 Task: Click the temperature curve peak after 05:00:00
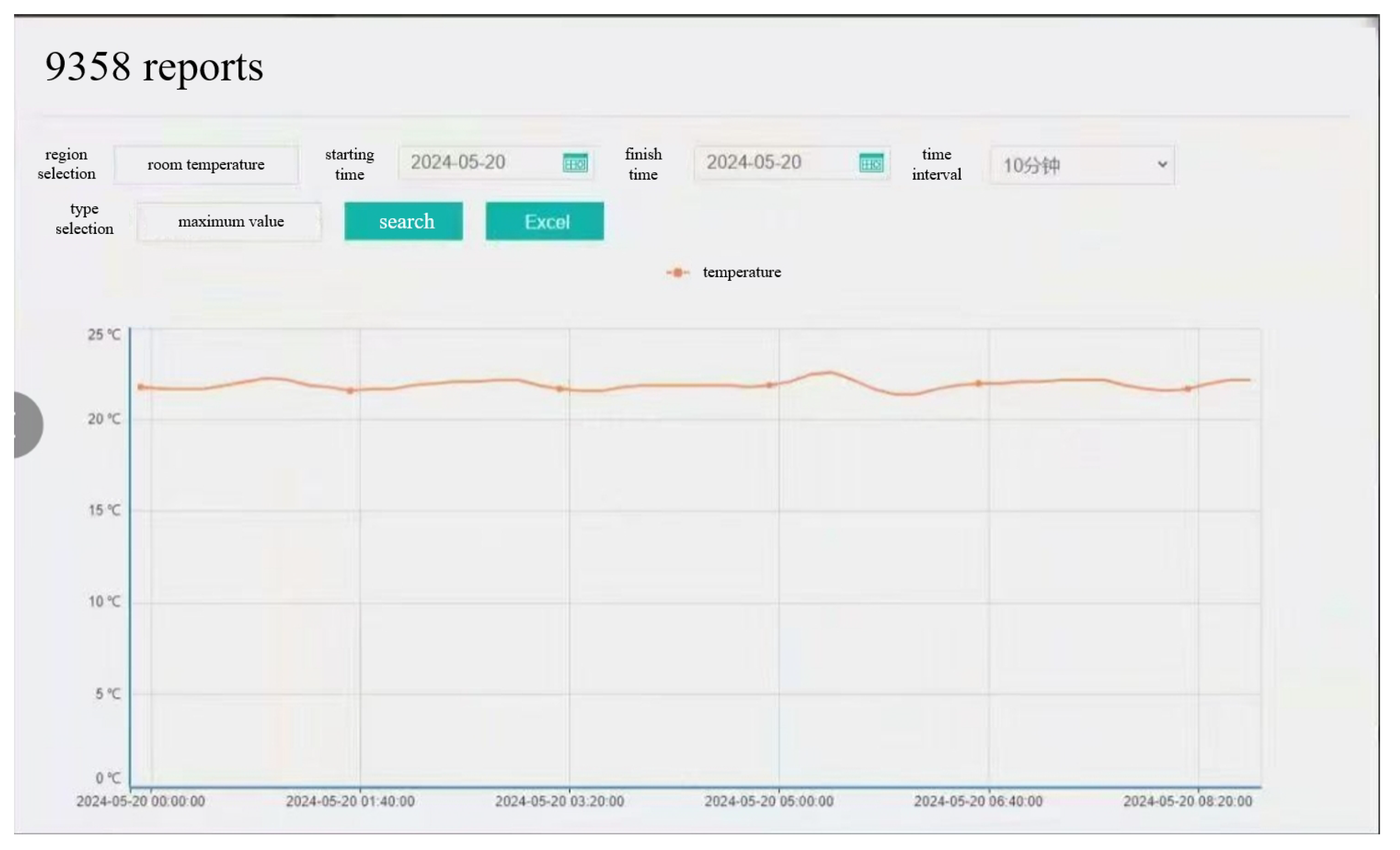point(830,372)
